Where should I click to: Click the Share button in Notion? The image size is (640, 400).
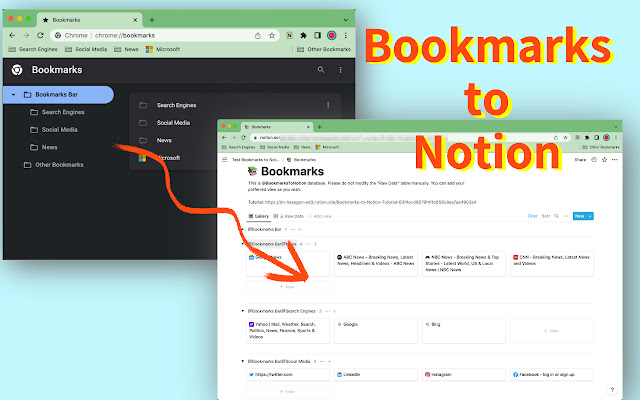(580, 160)
